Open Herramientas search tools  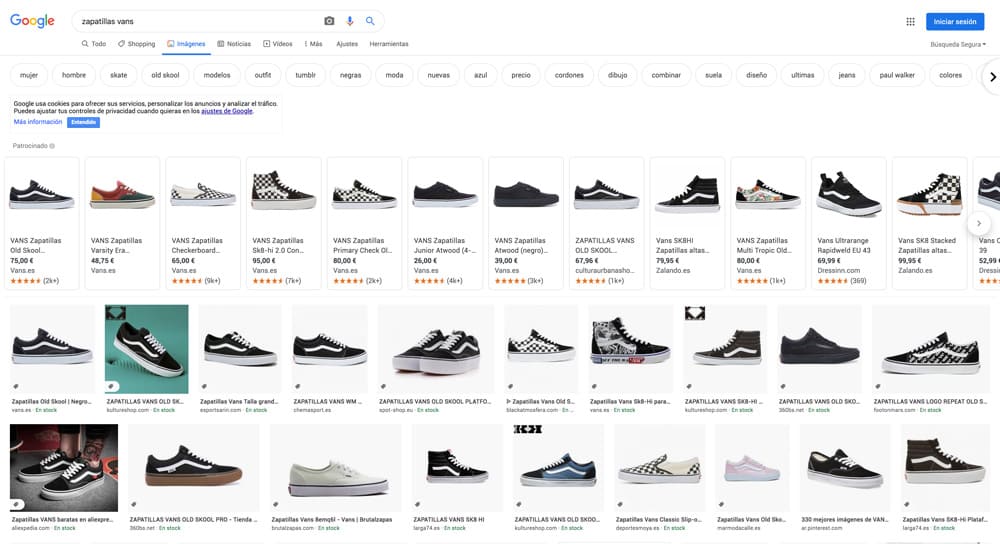389,44
